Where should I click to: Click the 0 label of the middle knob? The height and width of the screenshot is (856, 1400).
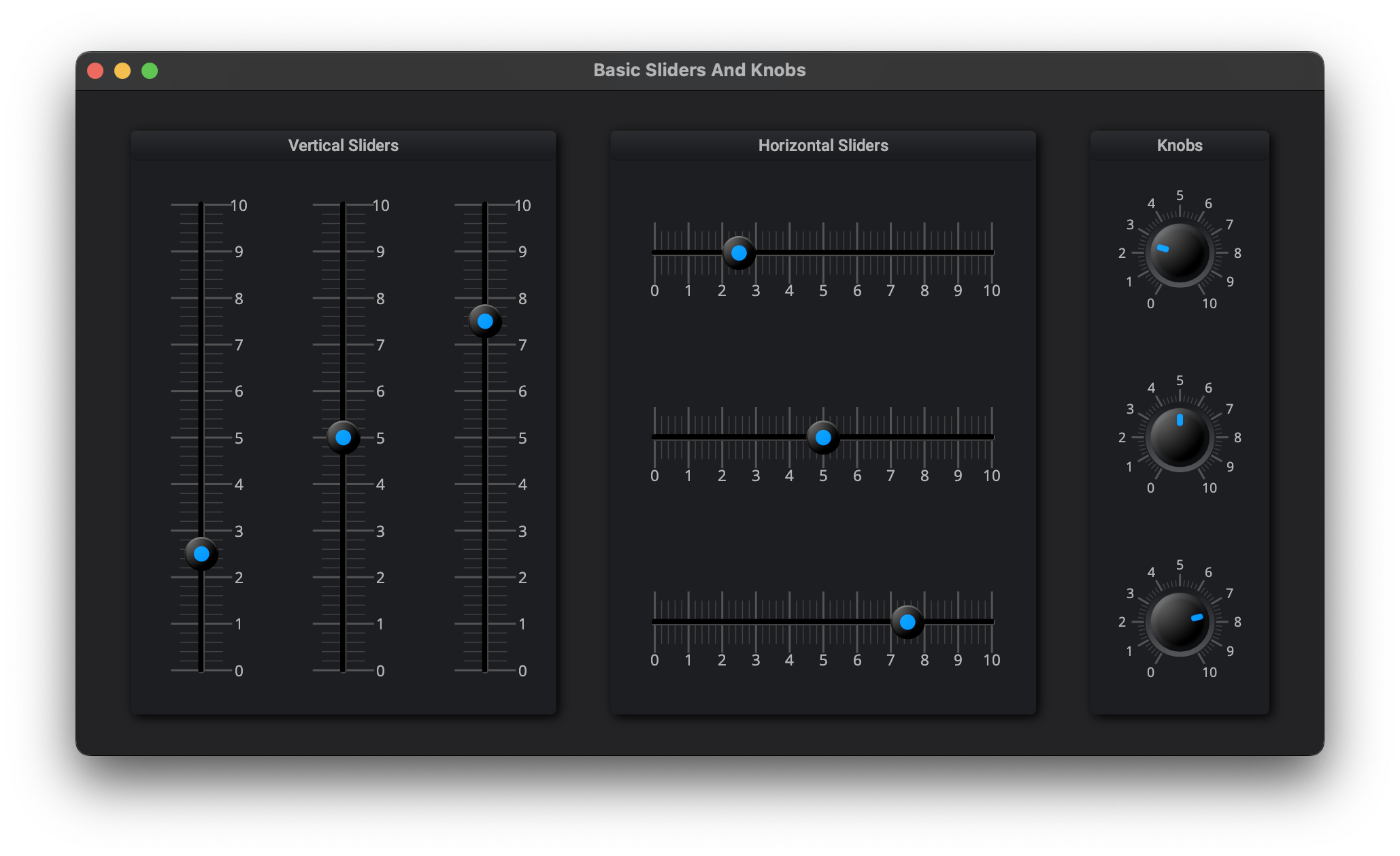1150,489
